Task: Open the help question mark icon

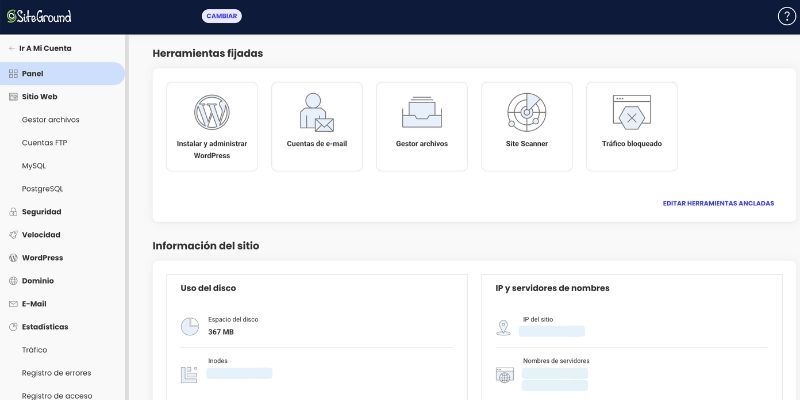Action: [786, 16]
